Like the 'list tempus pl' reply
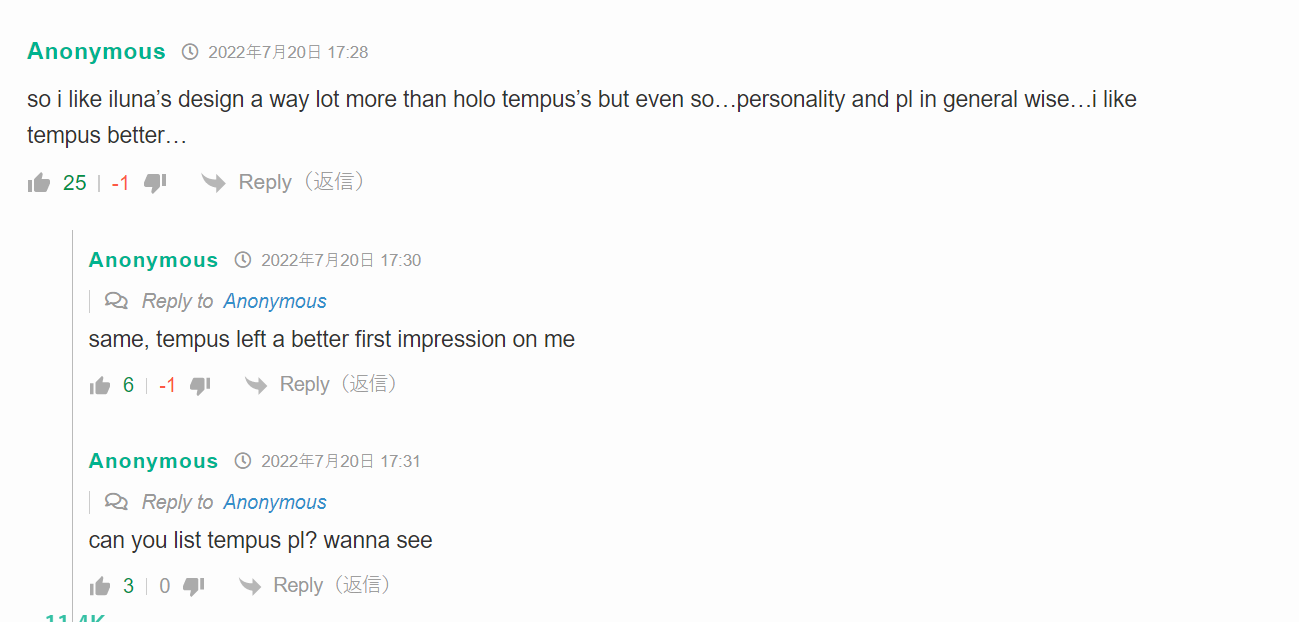The image size is (1299, 622). 100,586
